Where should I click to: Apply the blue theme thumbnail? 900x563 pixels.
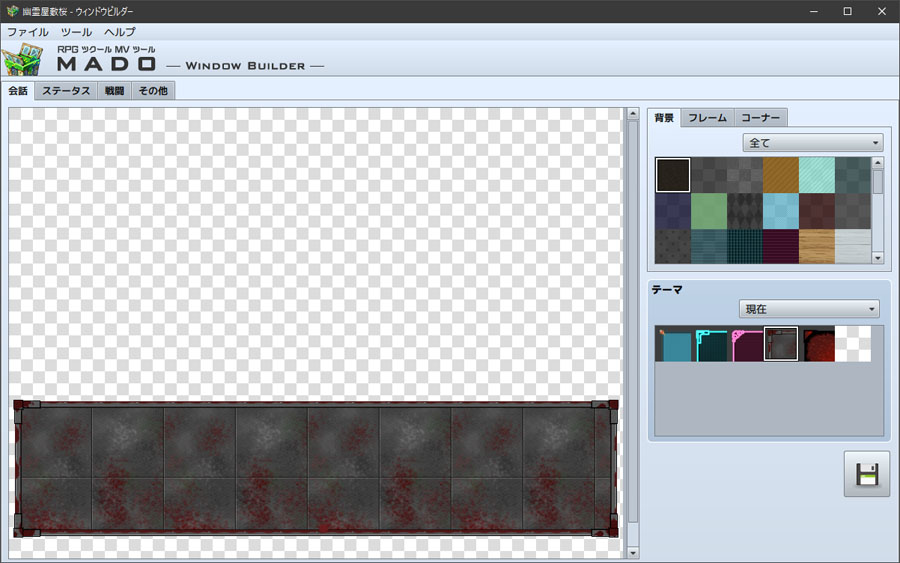point(673,344)
